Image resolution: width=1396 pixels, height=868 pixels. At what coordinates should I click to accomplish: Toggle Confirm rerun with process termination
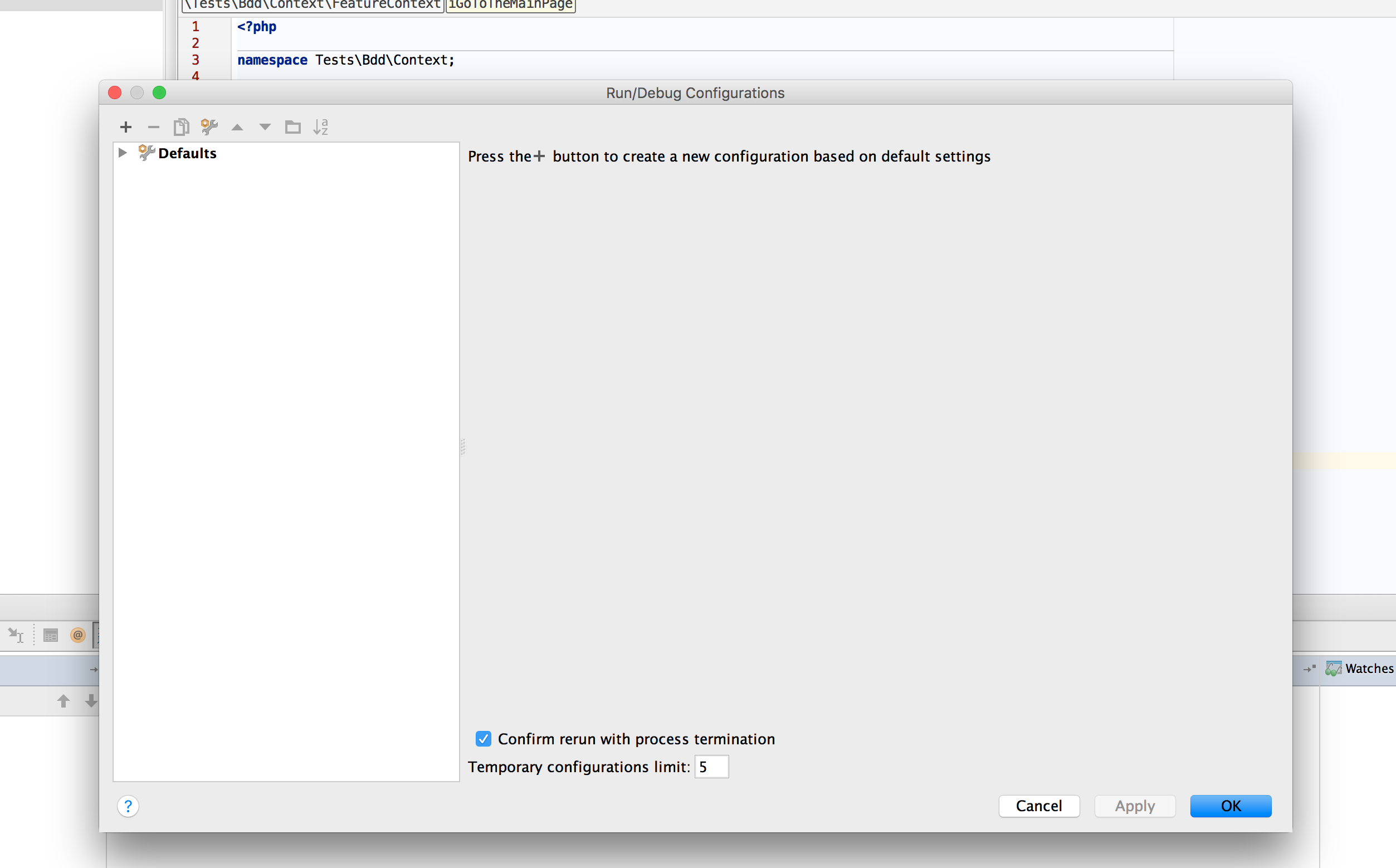[484, 739]
